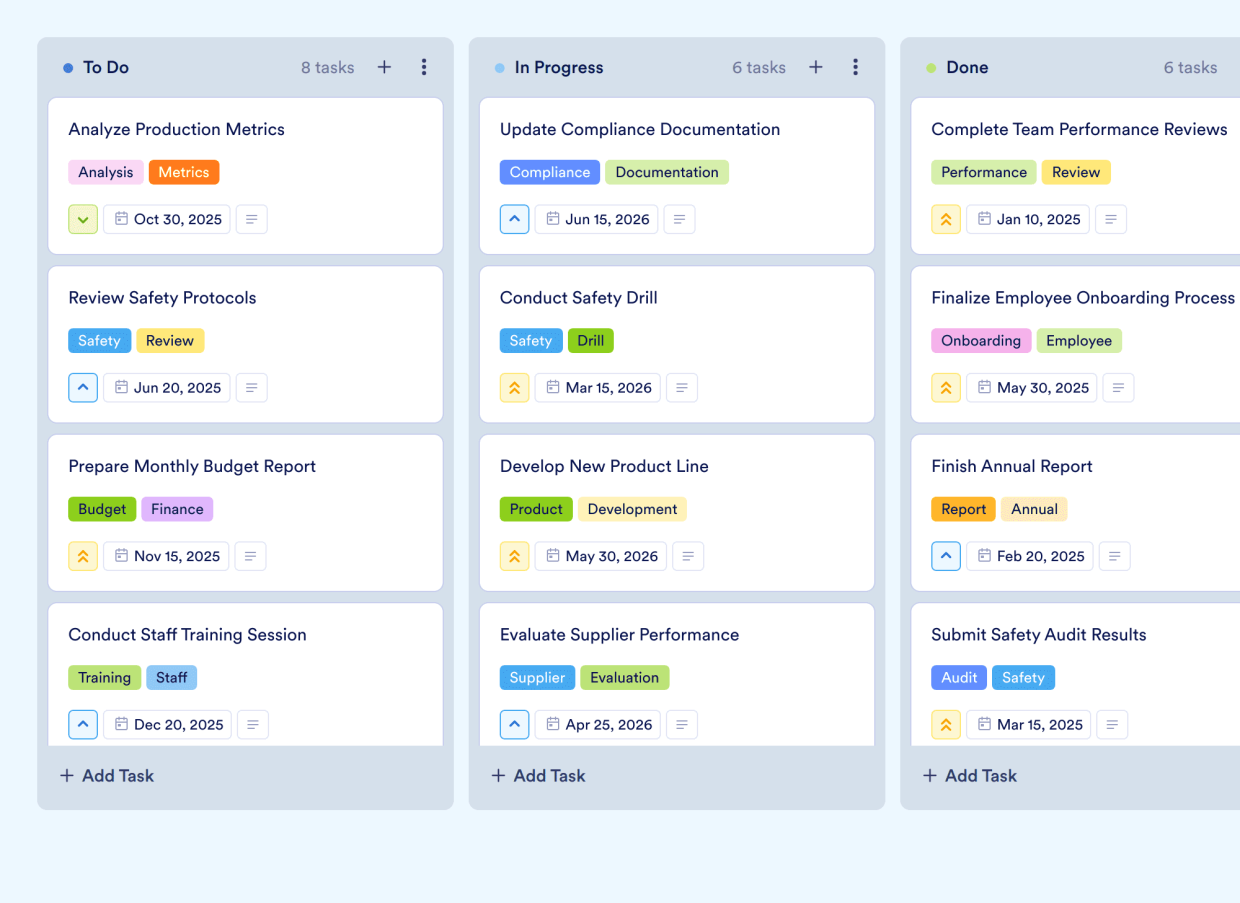This screenshot has width=1240, height=903.
Task: Click the plus icon in the In Progress column
Action: coord(815,66)
